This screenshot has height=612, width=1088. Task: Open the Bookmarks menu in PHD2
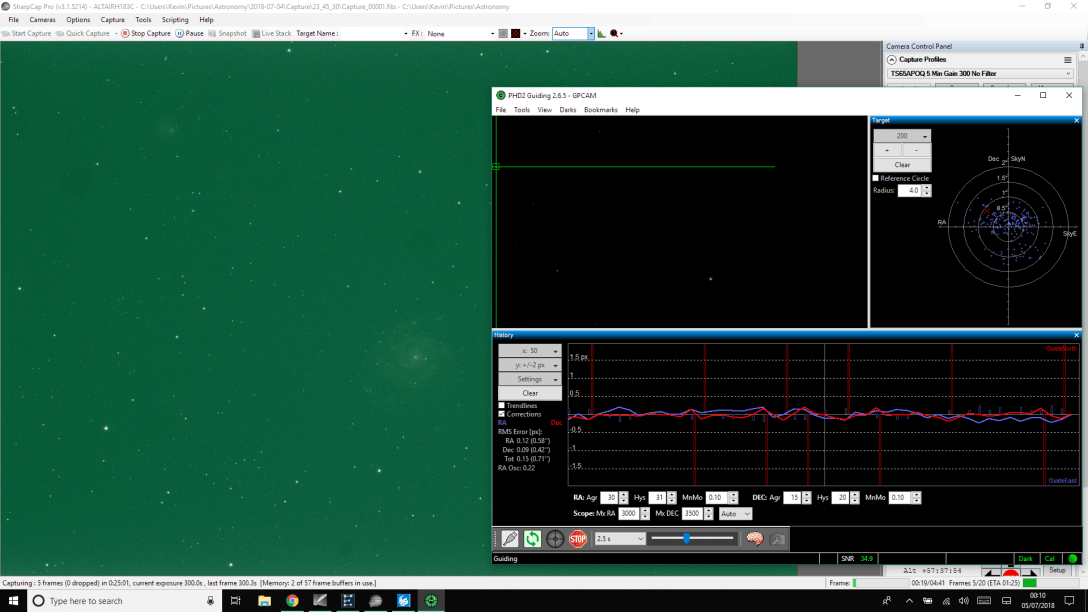[x=600, y=109]
